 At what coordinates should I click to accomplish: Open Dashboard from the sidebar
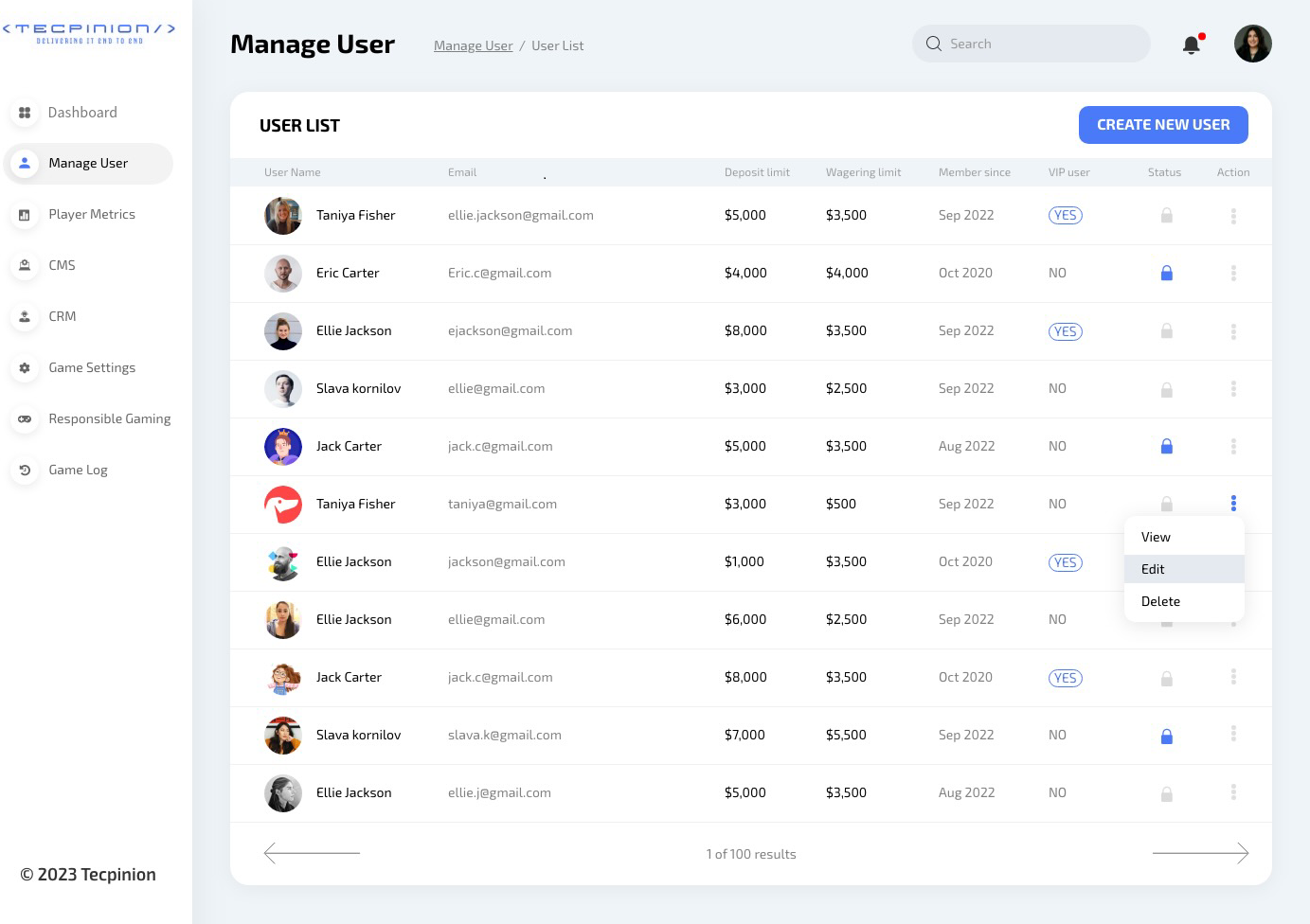pos(82,113)
